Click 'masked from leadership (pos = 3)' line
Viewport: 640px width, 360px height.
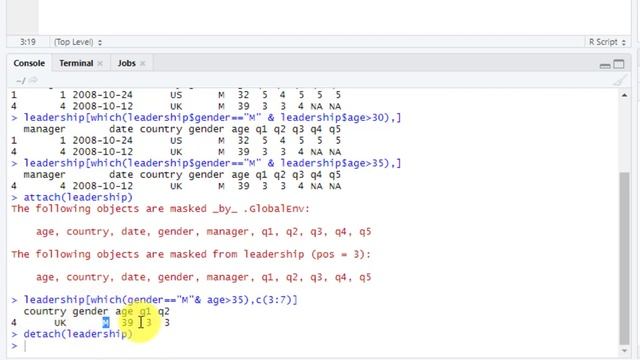(x=191, y=254)
